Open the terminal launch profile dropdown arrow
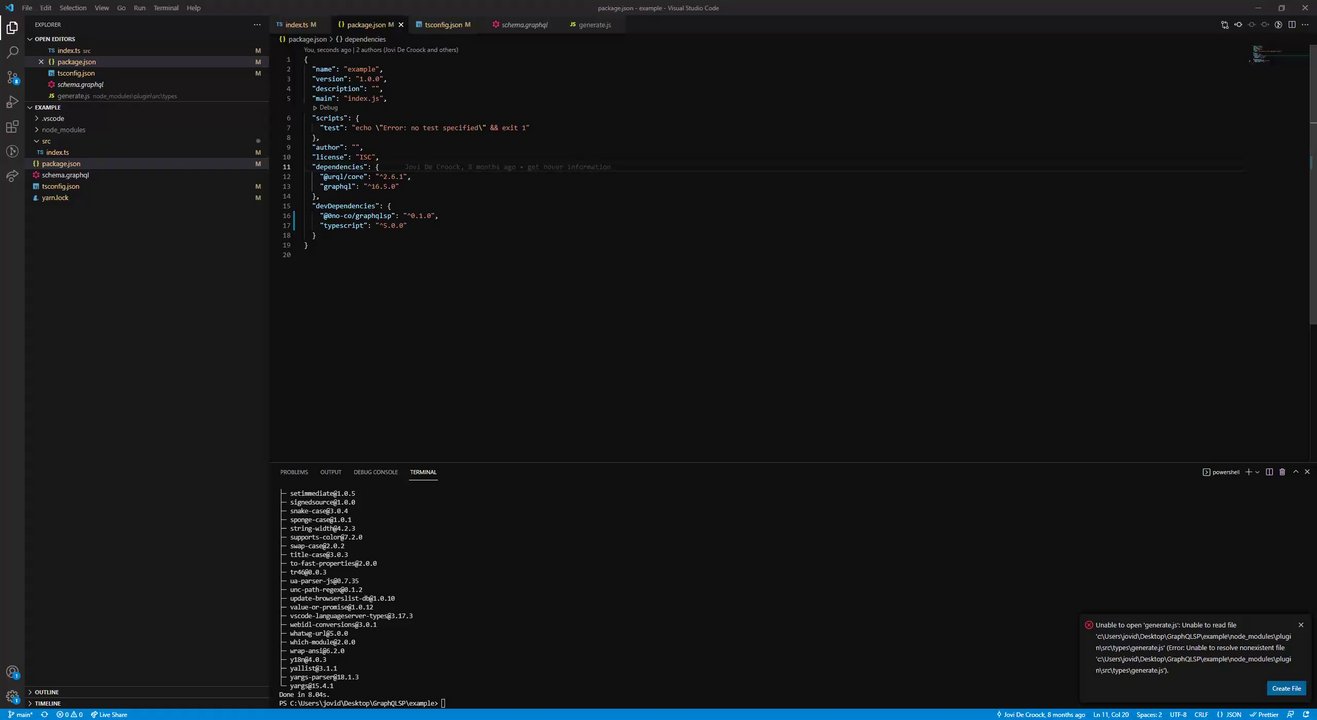 tap(1258, 472)
